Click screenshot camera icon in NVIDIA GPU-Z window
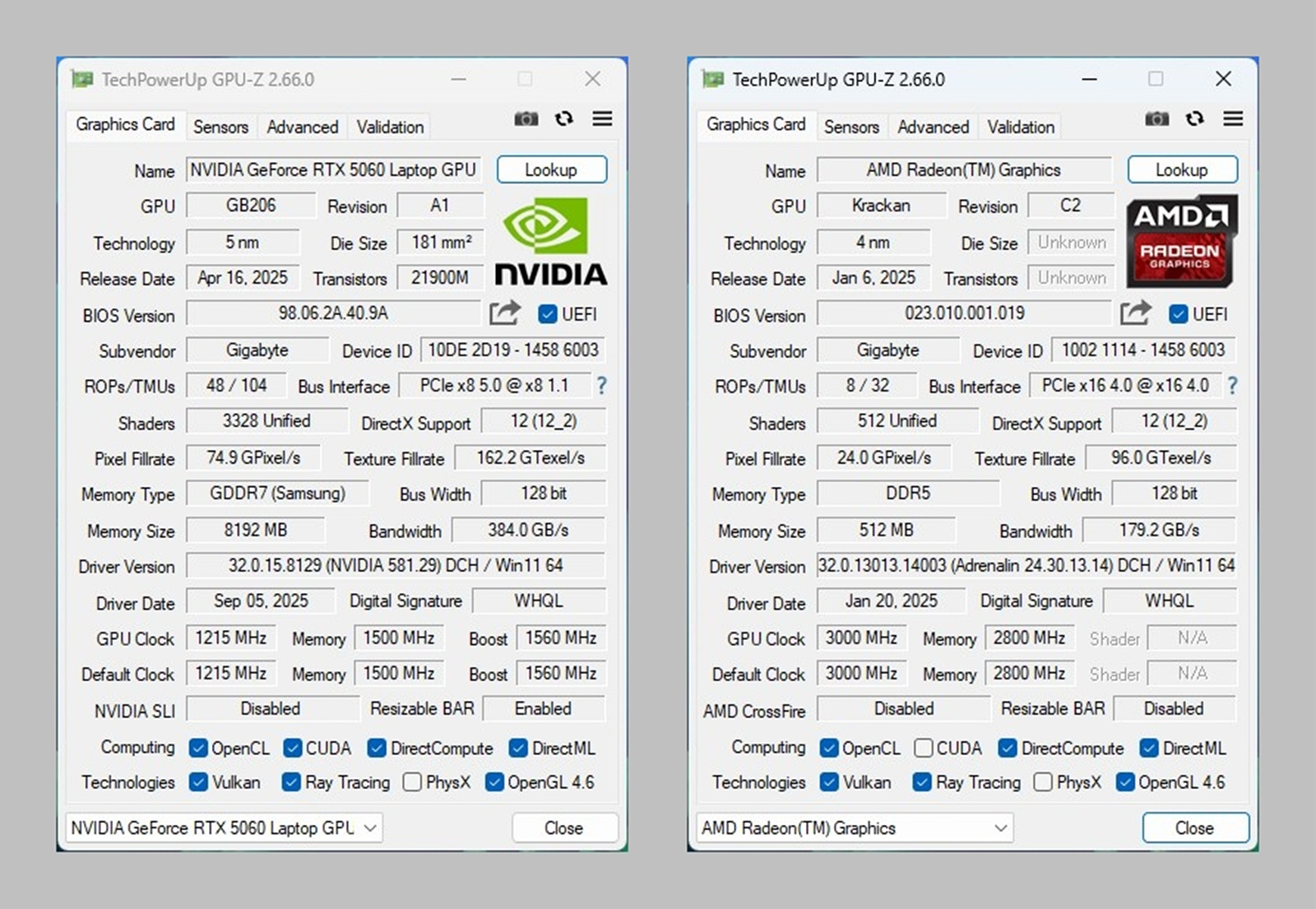This screenshot has height=909, width=1316. point(526,119)
